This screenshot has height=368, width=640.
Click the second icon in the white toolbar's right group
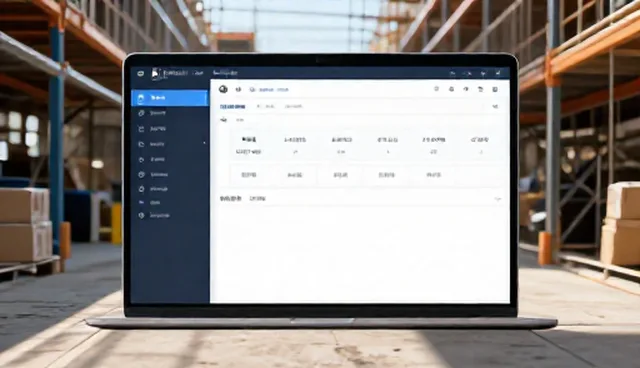(451, 89)
